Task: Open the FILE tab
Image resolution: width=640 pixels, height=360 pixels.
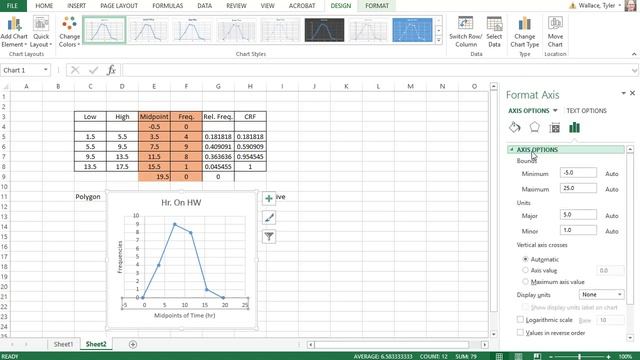Action: coord(13,6)
